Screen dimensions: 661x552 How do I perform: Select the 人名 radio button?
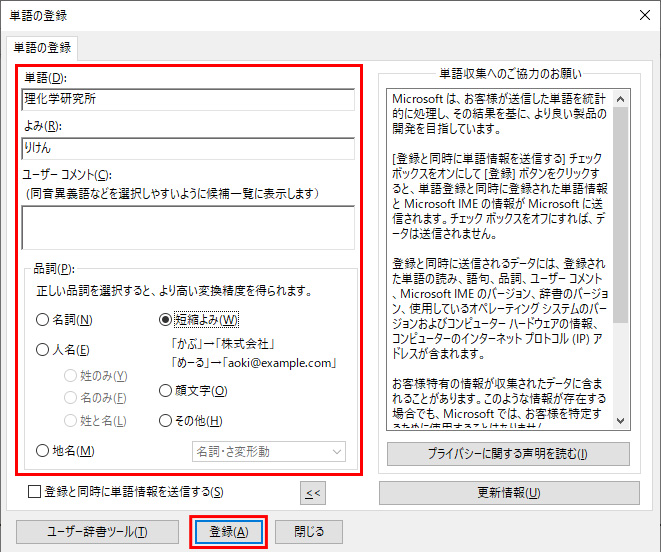tap(43, 350)
